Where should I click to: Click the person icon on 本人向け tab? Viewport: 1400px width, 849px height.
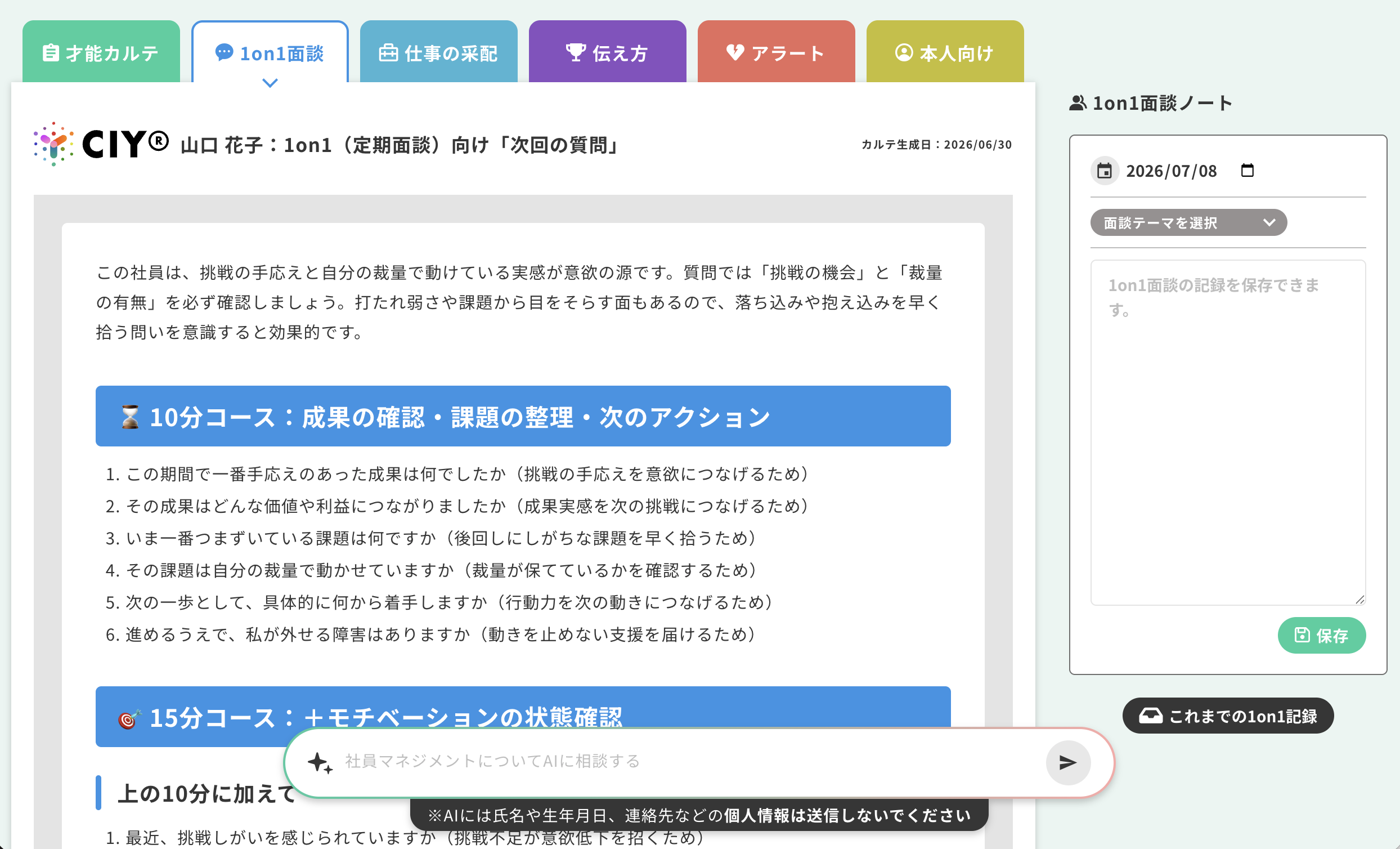(904, 52)
